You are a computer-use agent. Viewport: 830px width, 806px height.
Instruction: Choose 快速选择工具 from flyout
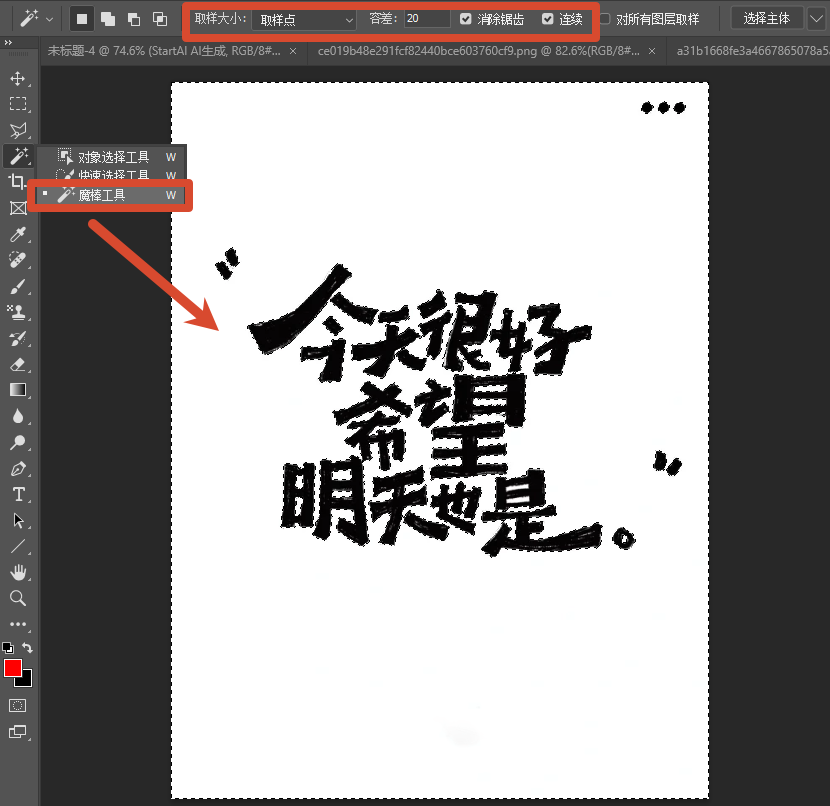pyautogui.click(x=113, y=174)
